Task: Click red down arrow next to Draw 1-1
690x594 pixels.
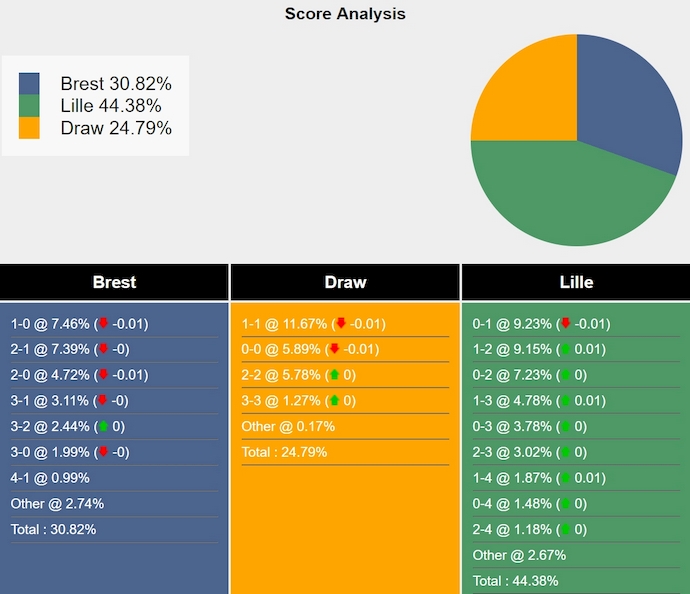Action: tap(341, 324)
